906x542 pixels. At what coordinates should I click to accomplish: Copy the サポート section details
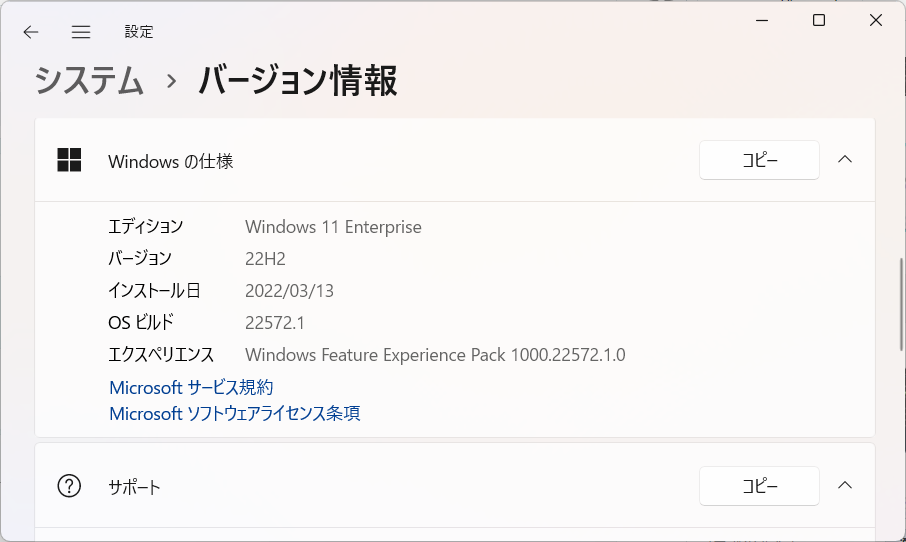[759, 486]
